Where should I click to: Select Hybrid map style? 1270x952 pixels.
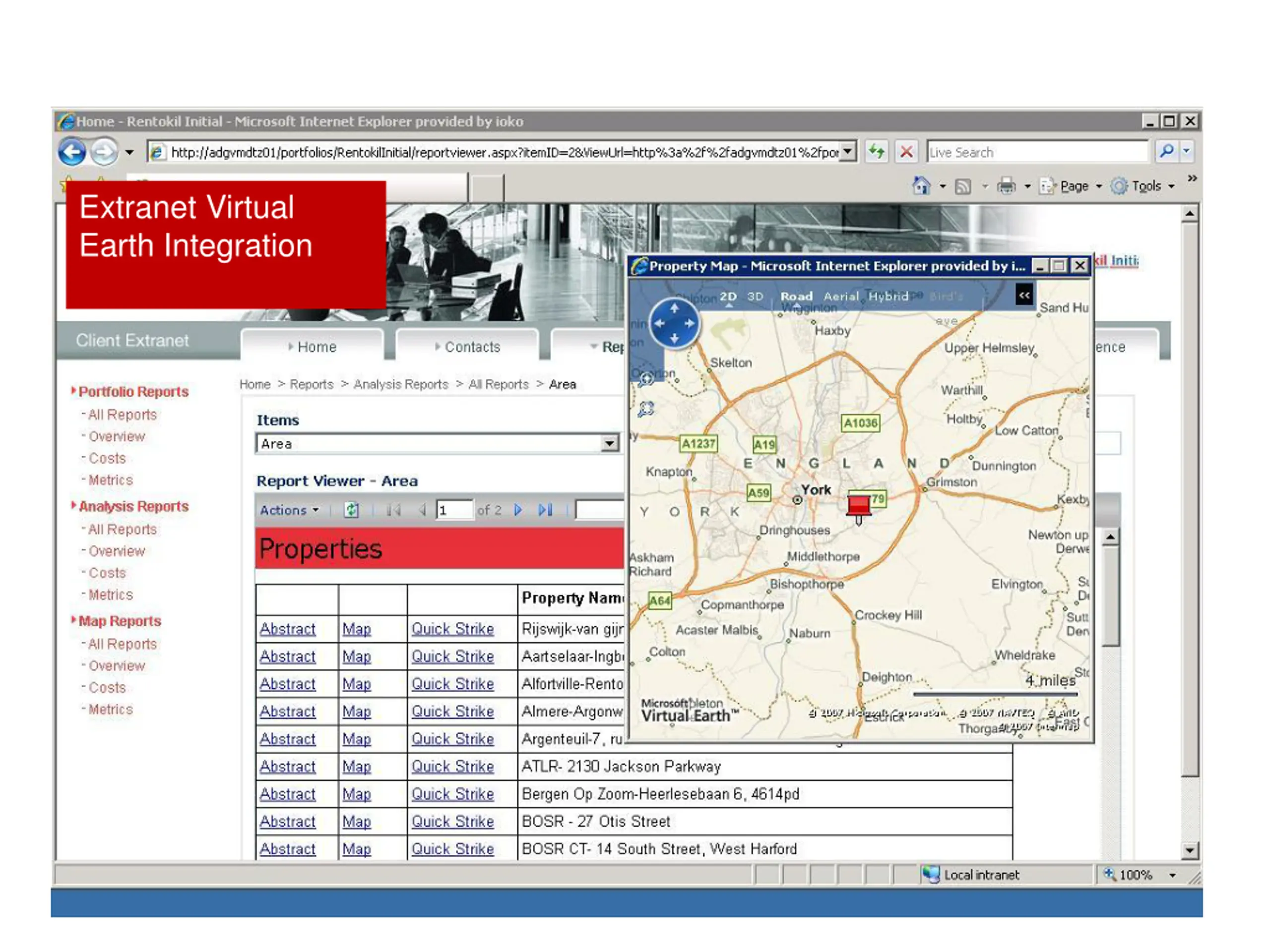(x=888, y=296)
